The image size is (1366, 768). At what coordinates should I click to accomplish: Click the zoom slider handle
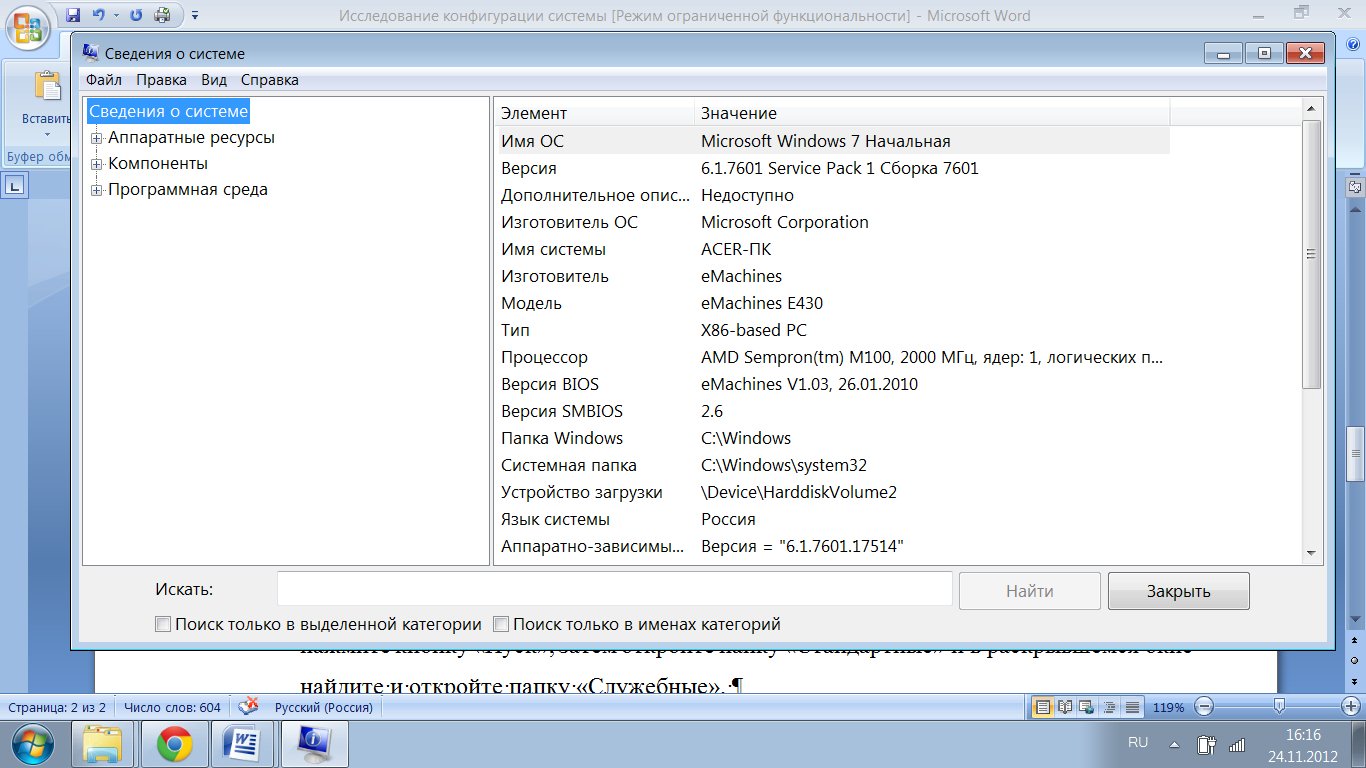pos(1279,707)
